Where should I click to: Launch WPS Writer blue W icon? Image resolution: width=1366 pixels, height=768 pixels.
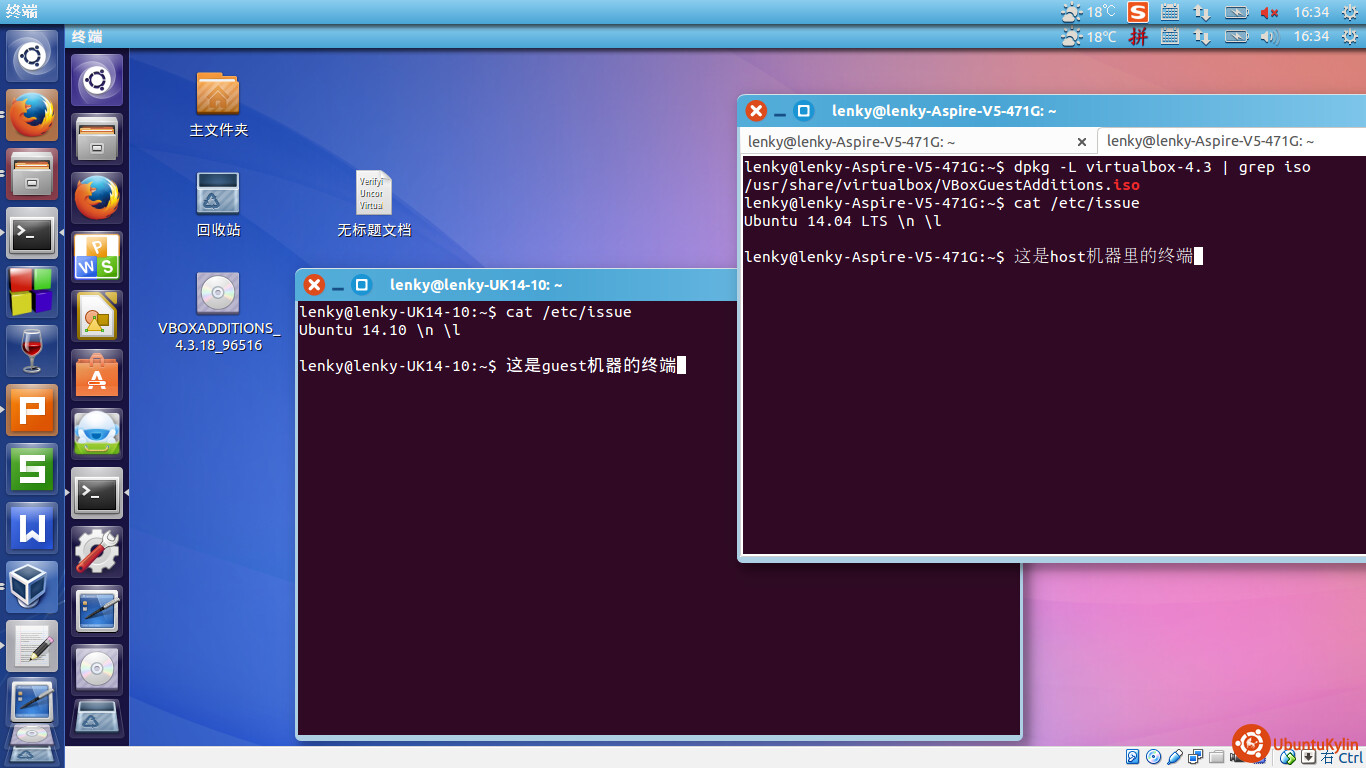click(33, 527)
